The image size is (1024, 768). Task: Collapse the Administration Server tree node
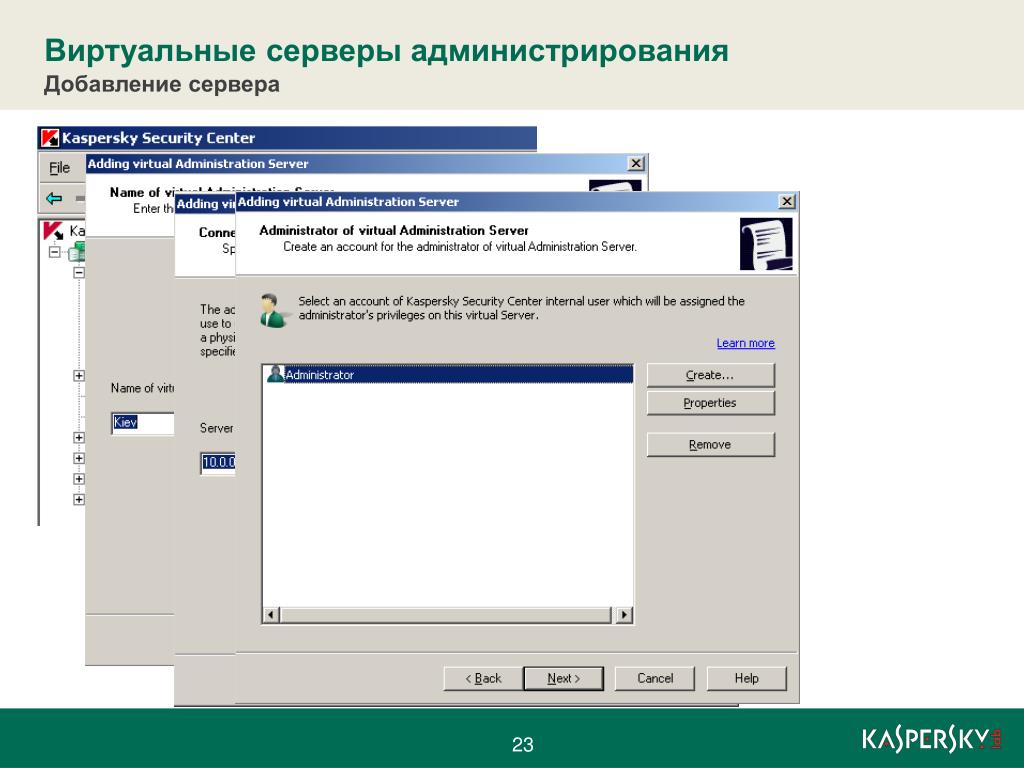pyautogui.click(x=55, y=251)
